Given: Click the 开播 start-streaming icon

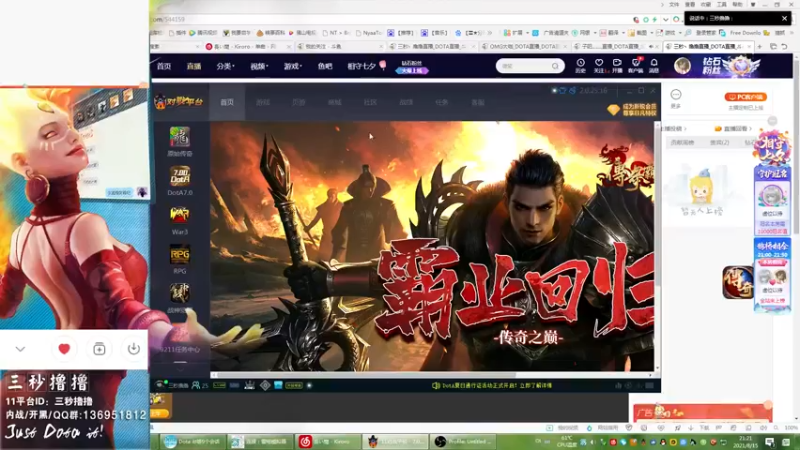Looking at the screenshot, I should (617, 65).
